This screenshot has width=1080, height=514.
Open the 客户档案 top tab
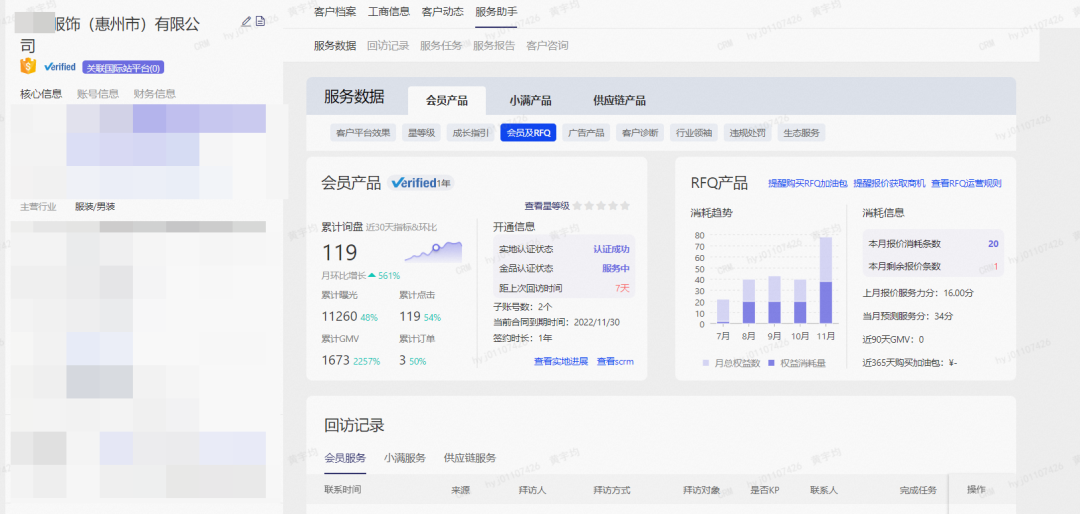[x=335, y=12]
